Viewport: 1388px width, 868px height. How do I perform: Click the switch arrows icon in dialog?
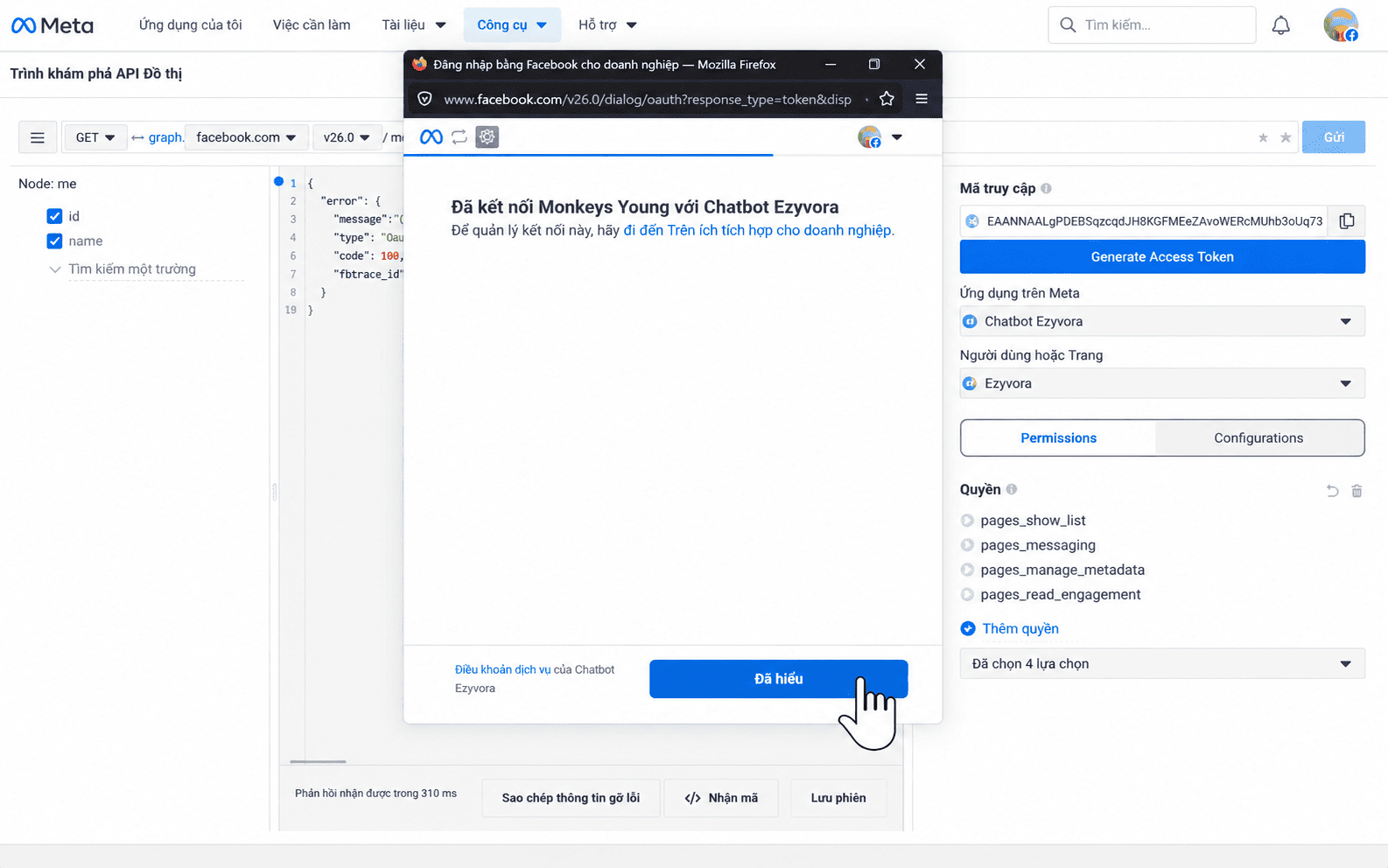[x=459, y=137]
